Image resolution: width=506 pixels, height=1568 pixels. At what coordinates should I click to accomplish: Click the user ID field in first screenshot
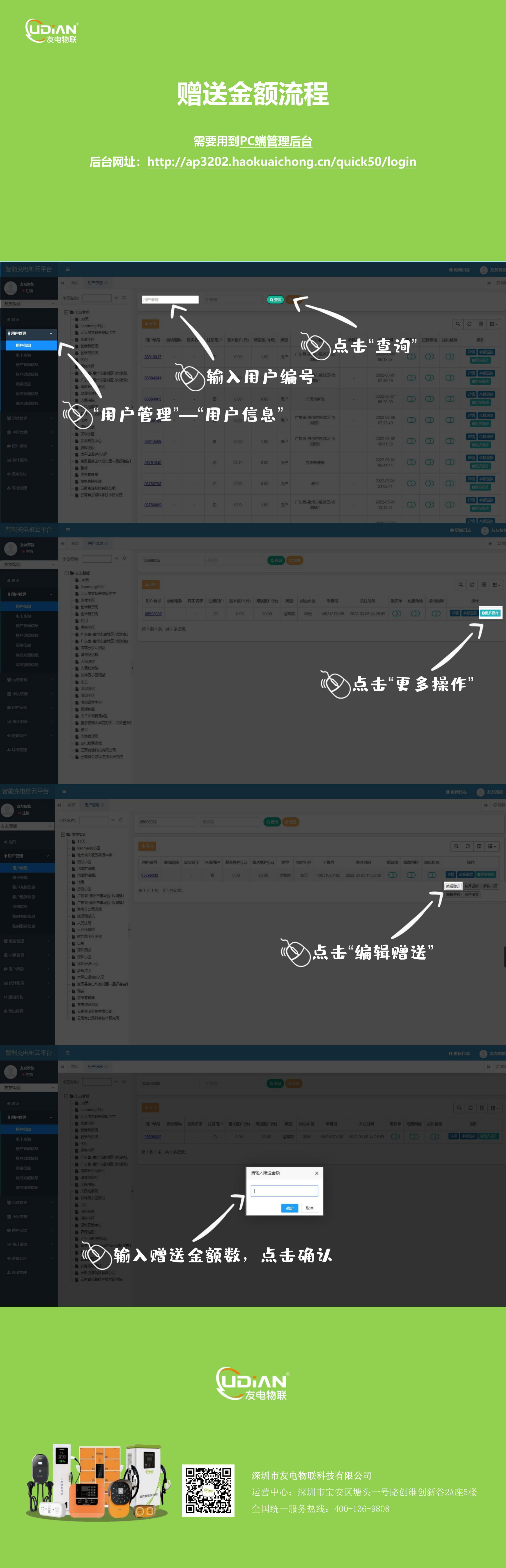[170, 299]
